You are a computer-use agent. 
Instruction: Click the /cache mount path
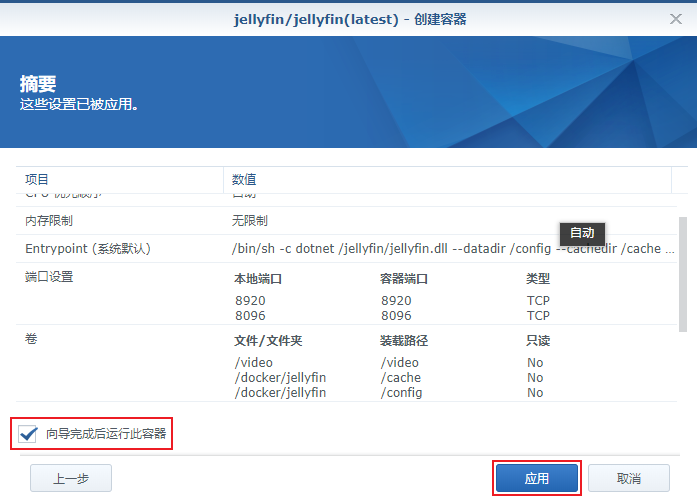tap(401, 378)
